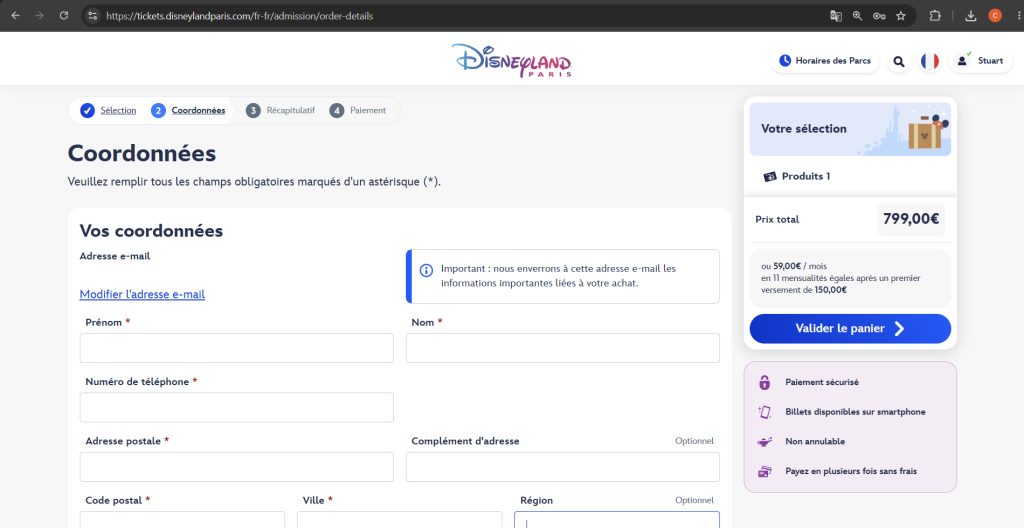Reload the page with the refresh icon

click(x=63, y=16)
